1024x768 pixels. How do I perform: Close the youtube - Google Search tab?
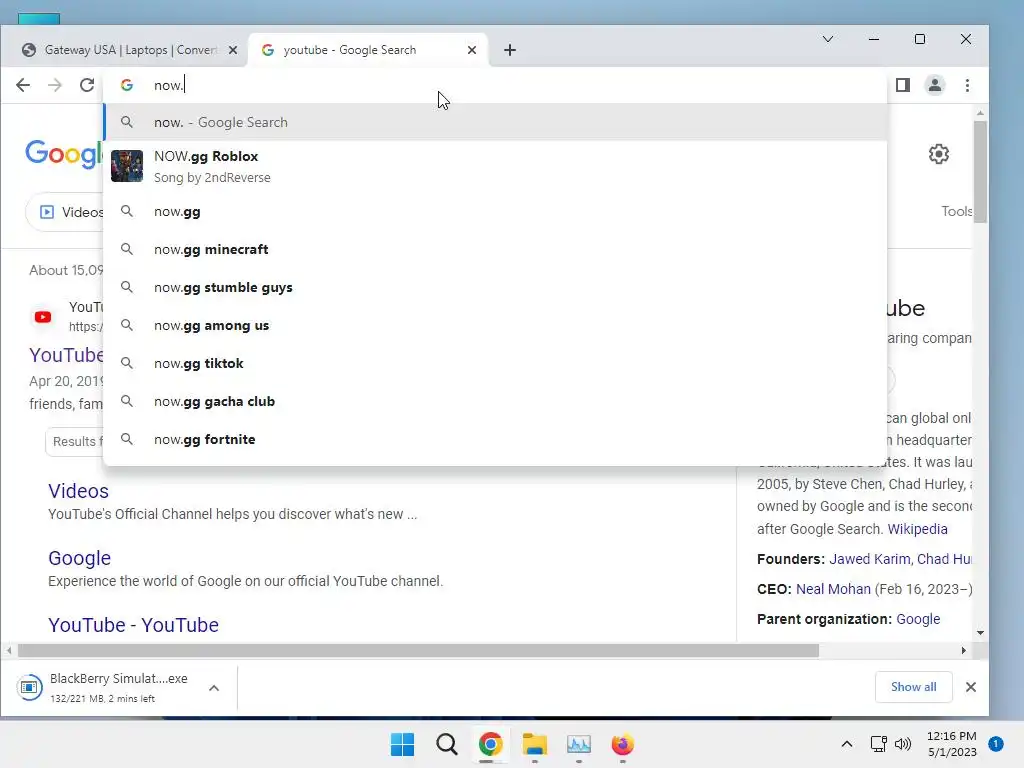point(472,50)
